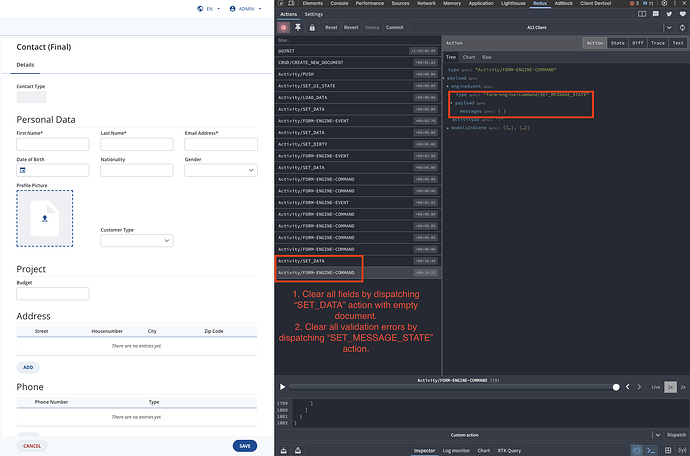Image resolution: width=690 pixels, height=456 pixels.
Task: Click the Profile Picture upload area
Action: (45, 218)
